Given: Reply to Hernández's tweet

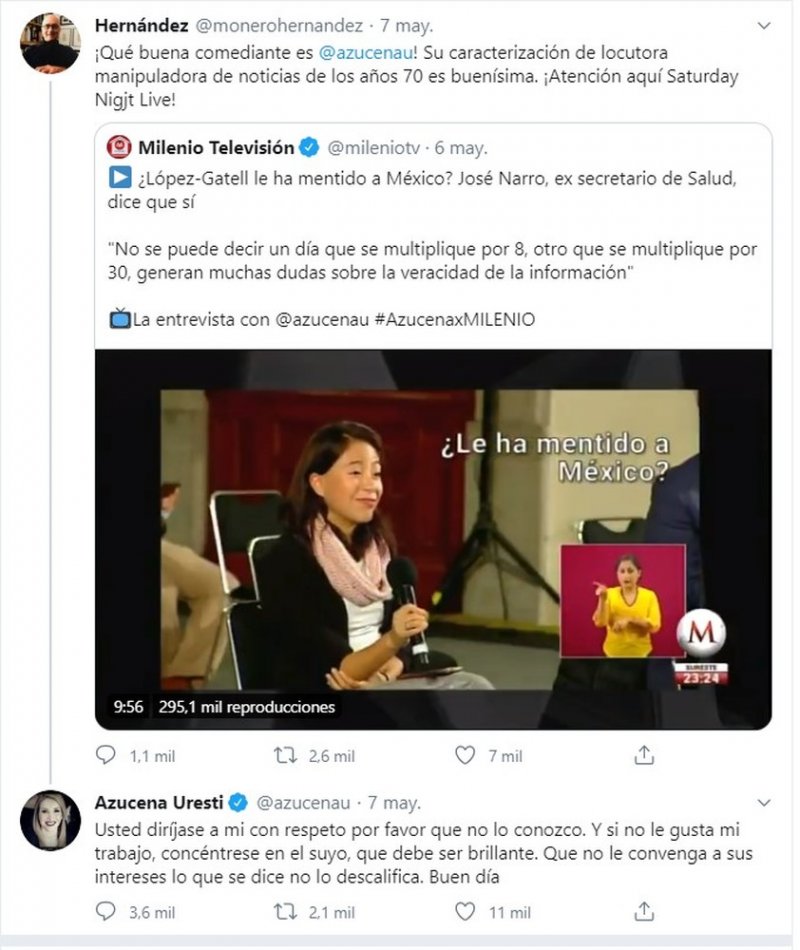Looking at the screenshot, I should [x=106, y=756].
